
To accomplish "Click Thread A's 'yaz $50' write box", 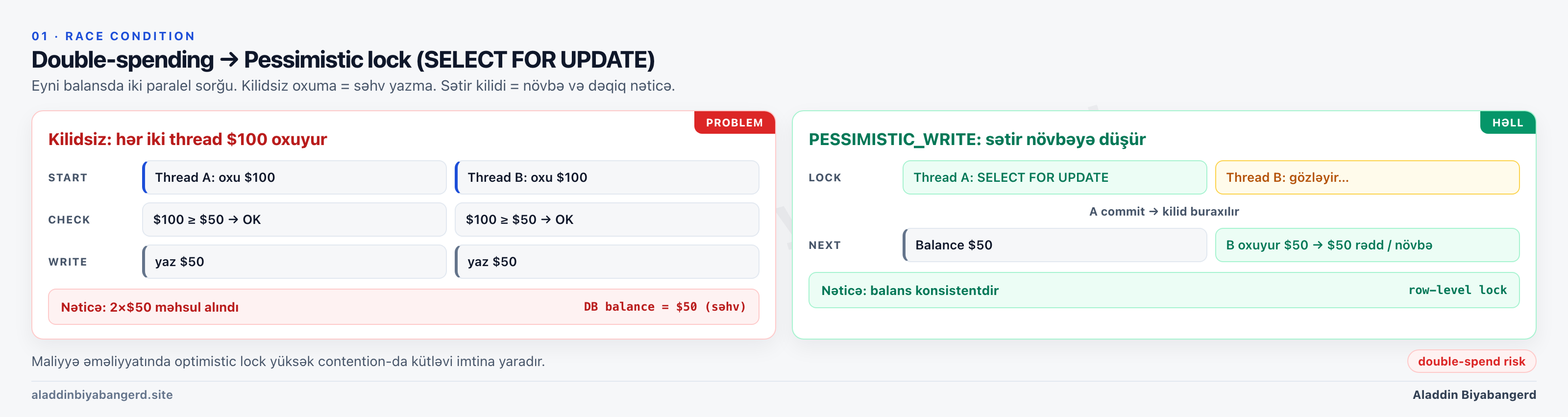I will (x=294, y=262).
